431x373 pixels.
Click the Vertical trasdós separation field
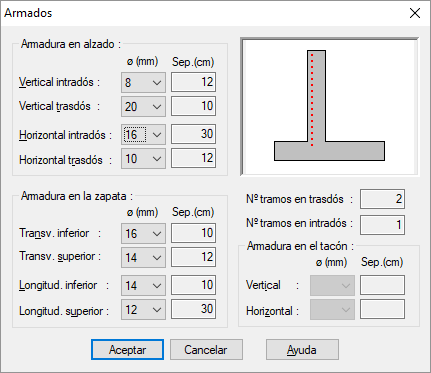click(193, 106)
